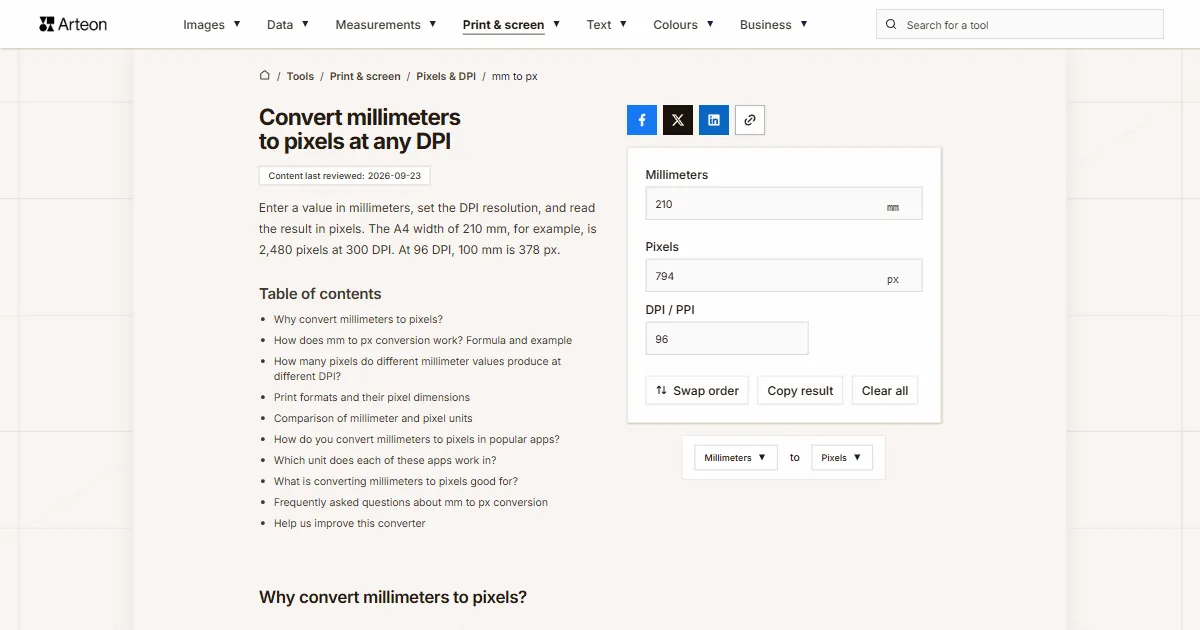Jump to Which unit does each app work in
Screen dimensions: 1200x630
(x=385, y=461)
